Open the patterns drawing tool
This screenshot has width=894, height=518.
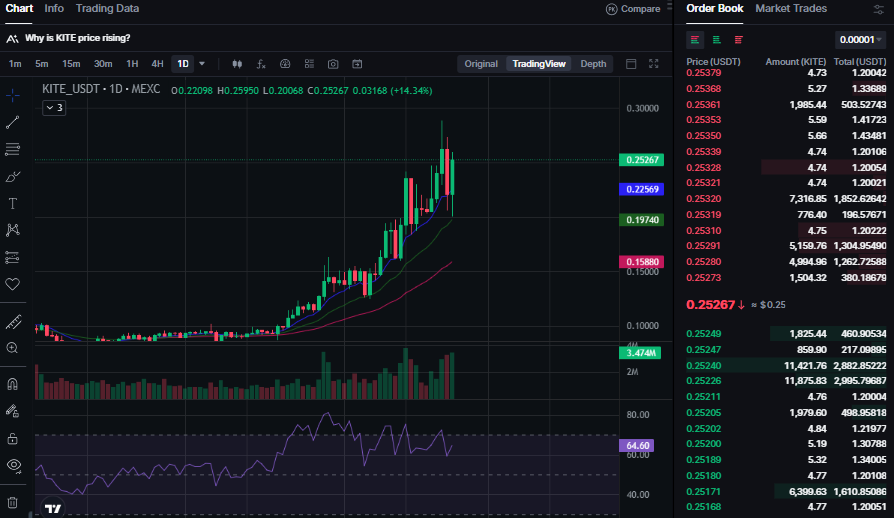point(13,230)
